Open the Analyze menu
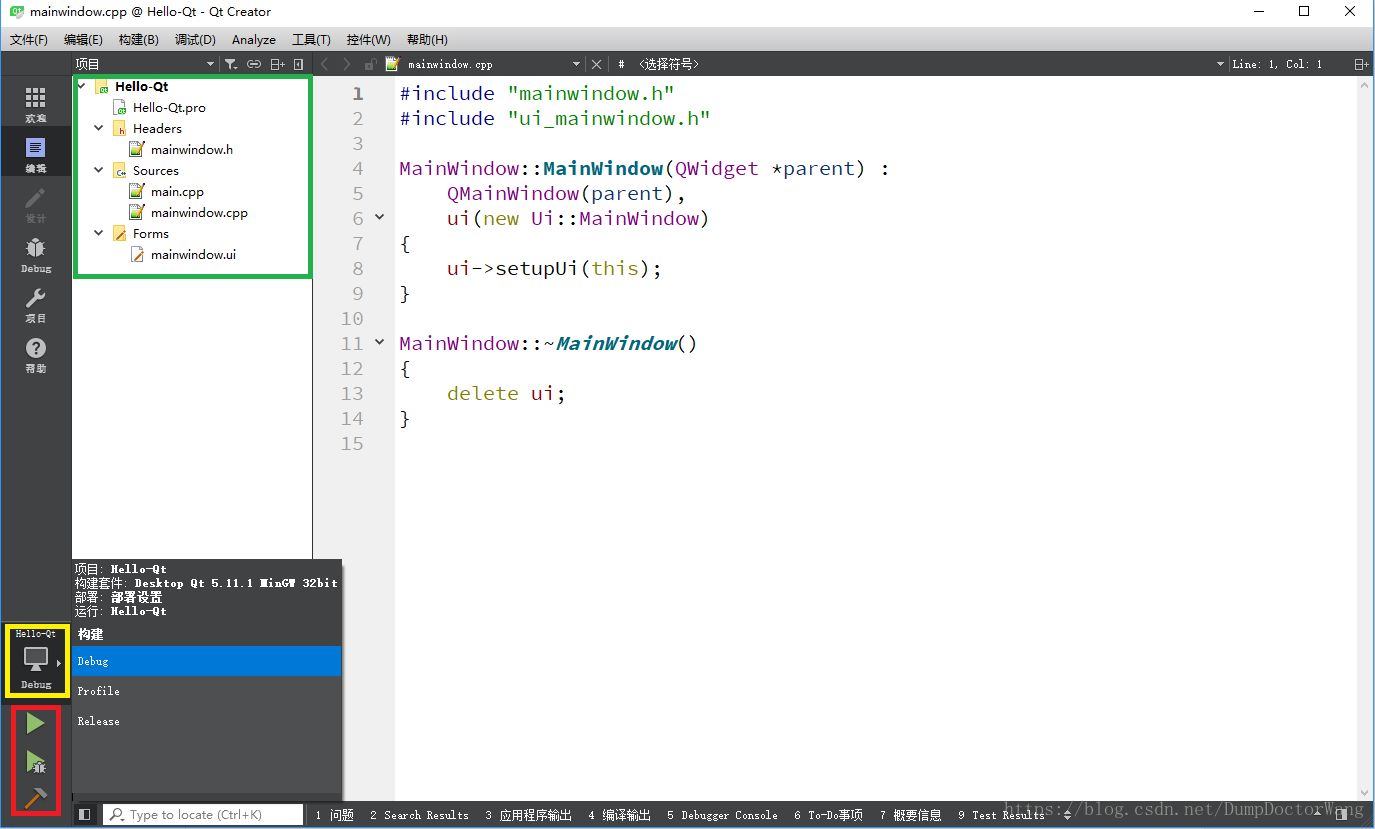 tap(254, 40)
